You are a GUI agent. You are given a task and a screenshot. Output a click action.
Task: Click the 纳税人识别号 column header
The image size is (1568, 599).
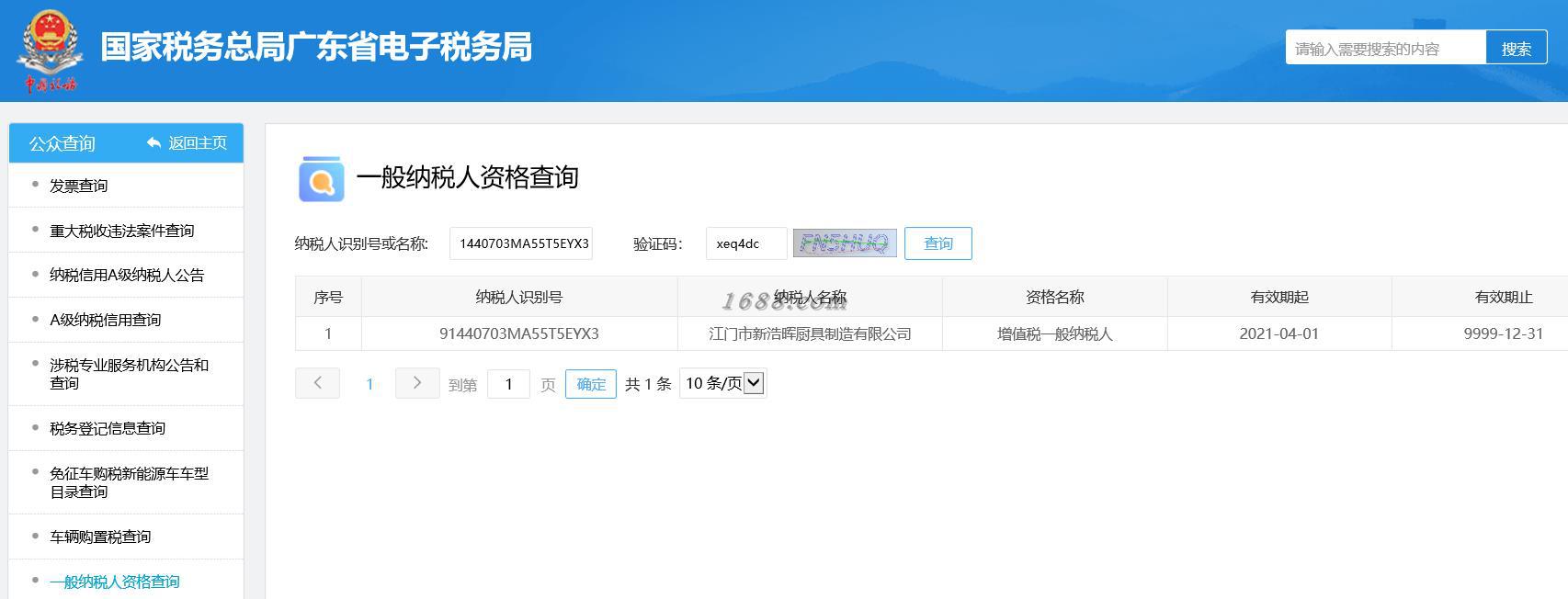click(519, 297)
